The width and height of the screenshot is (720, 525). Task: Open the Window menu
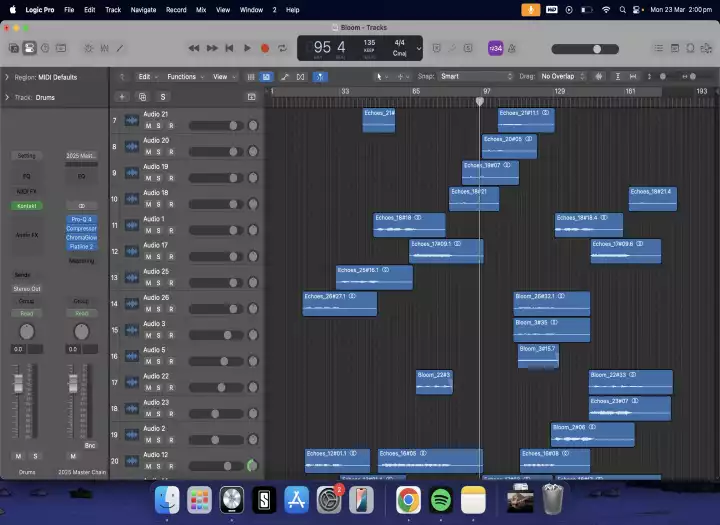click(x=251, y=10)
